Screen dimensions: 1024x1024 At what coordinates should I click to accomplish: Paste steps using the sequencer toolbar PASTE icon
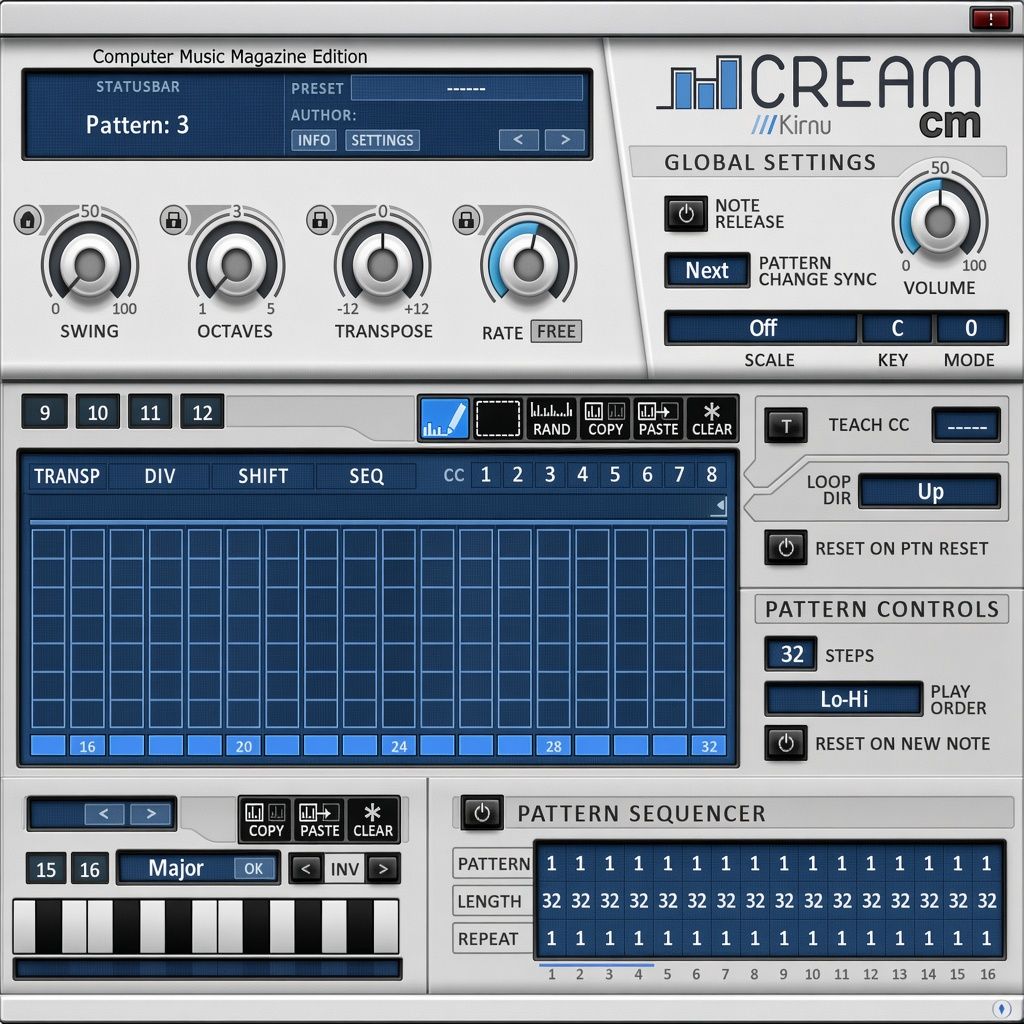658,418
